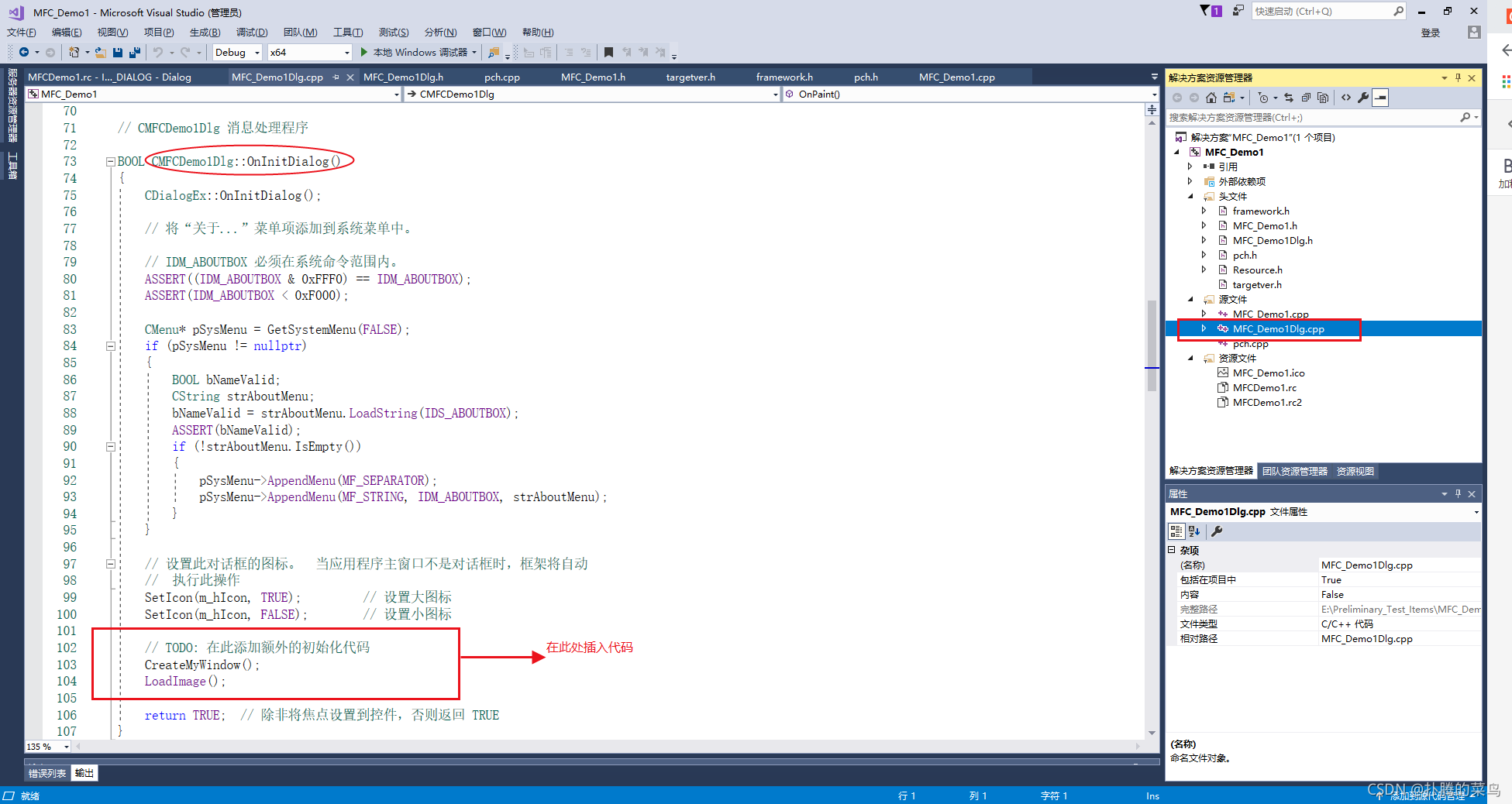Click the 包括在项目中 True property value
This screenshot has width=1512, height=804.
tap(1400, 579)
